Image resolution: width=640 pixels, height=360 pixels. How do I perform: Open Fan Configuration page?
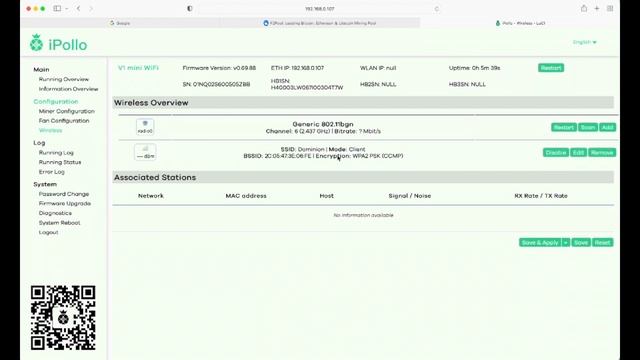coord(64,121)
